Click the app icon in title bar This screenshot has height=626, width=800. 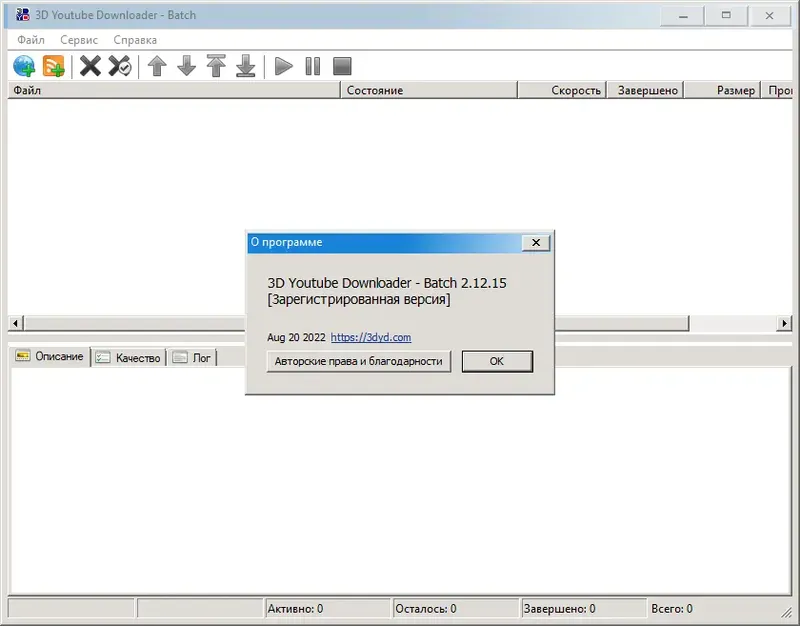click(x=22, y=15)
